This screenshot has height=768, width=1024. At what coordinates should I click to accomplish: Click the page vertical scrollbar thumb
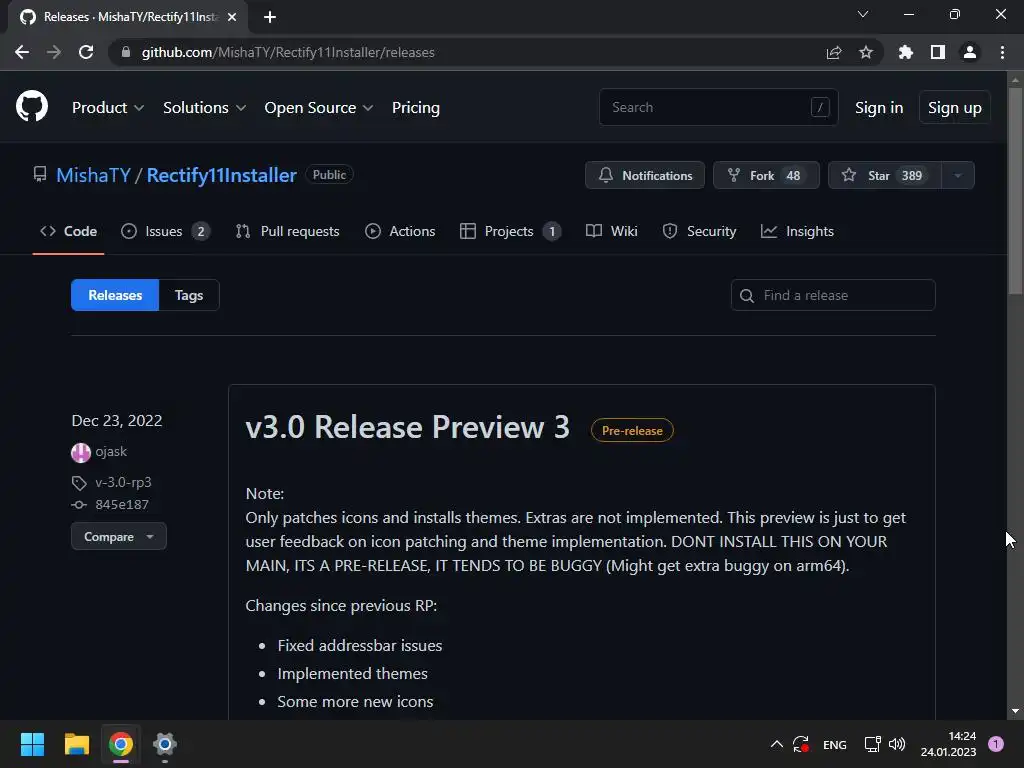coord(1015,190)
